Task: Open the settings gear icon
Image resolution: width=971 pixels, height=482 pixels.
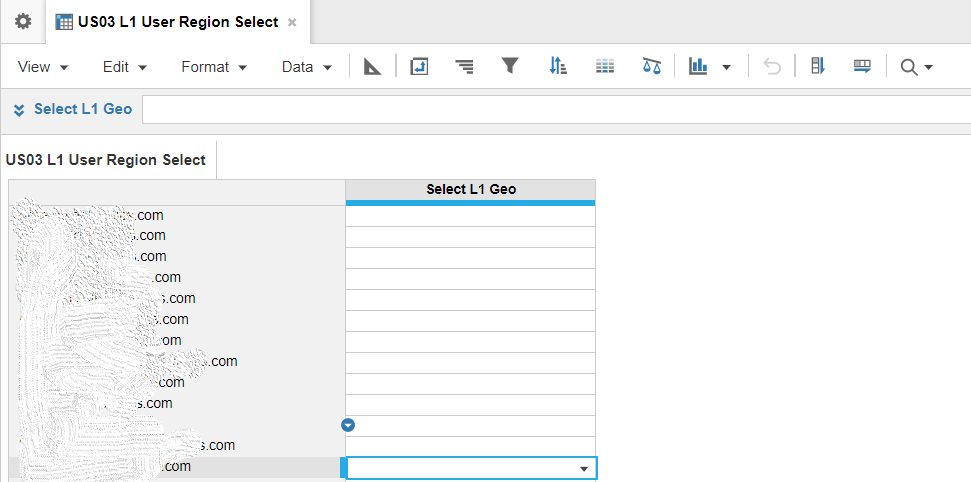Action: click(x=23, y=22)
